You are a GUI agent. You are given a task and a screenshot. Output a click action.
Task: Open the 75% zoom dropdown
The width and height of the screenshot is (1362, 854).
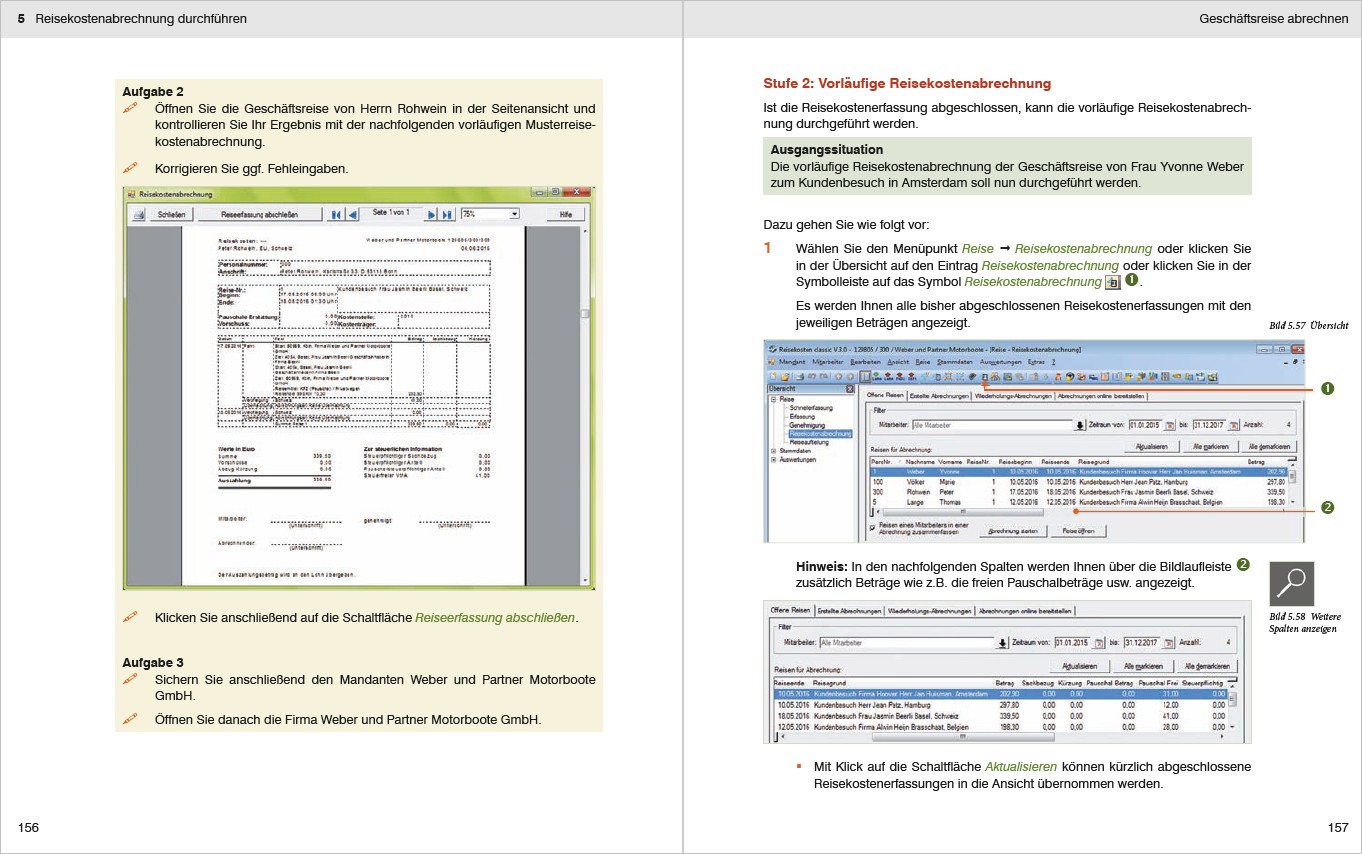[514, 214]
